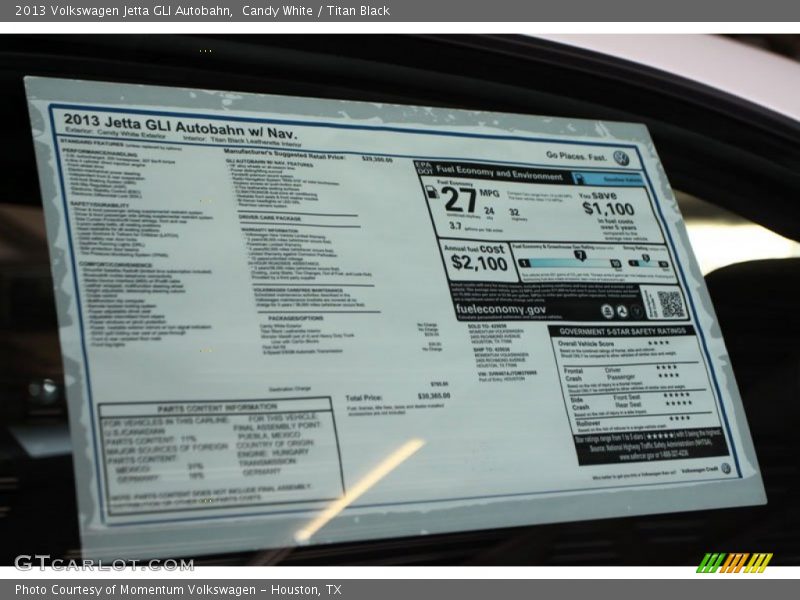
Task: Click the fuel pump icon beside 27 MPG
Action: (431, 192)
